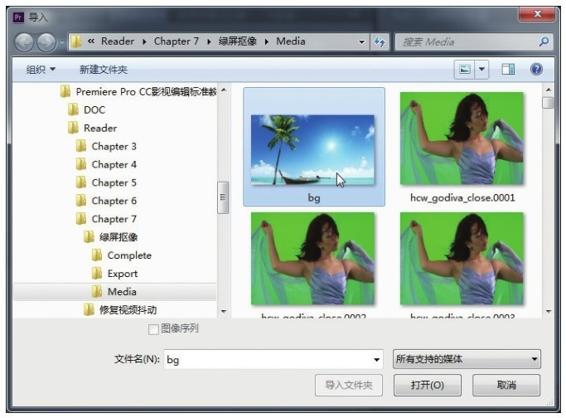Click the 打开(O) button
566x418 pixels.
click(427, 385)
